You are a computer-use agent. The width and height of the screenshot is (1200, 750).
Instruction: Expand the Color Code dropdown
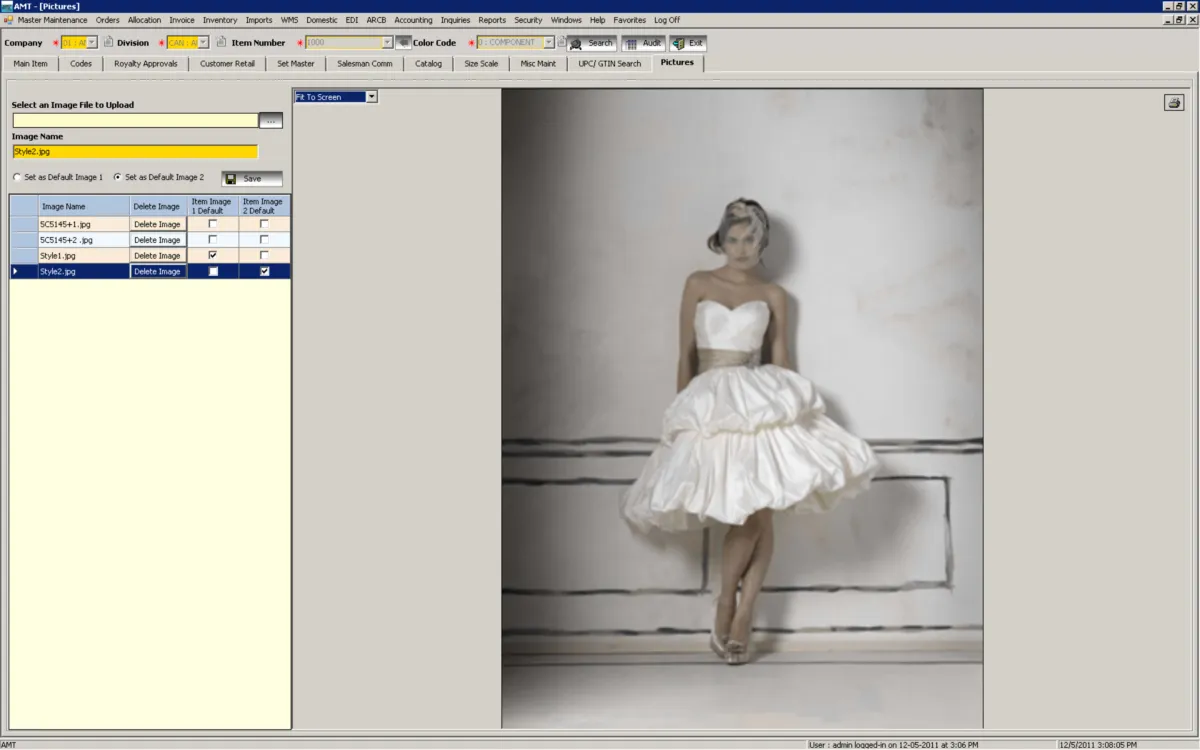pos(548,43)
